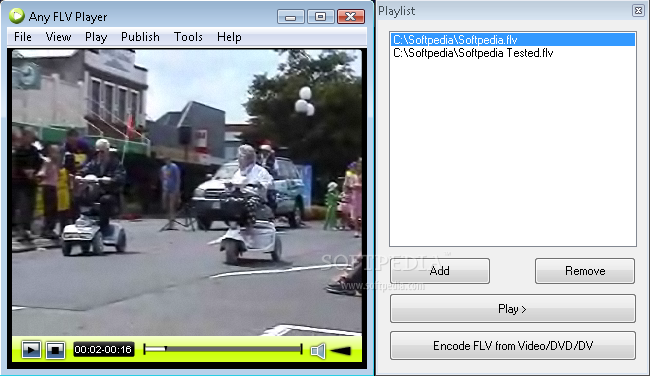Close the Any FLV Player window
650x376 pixels.
(351, 17)
